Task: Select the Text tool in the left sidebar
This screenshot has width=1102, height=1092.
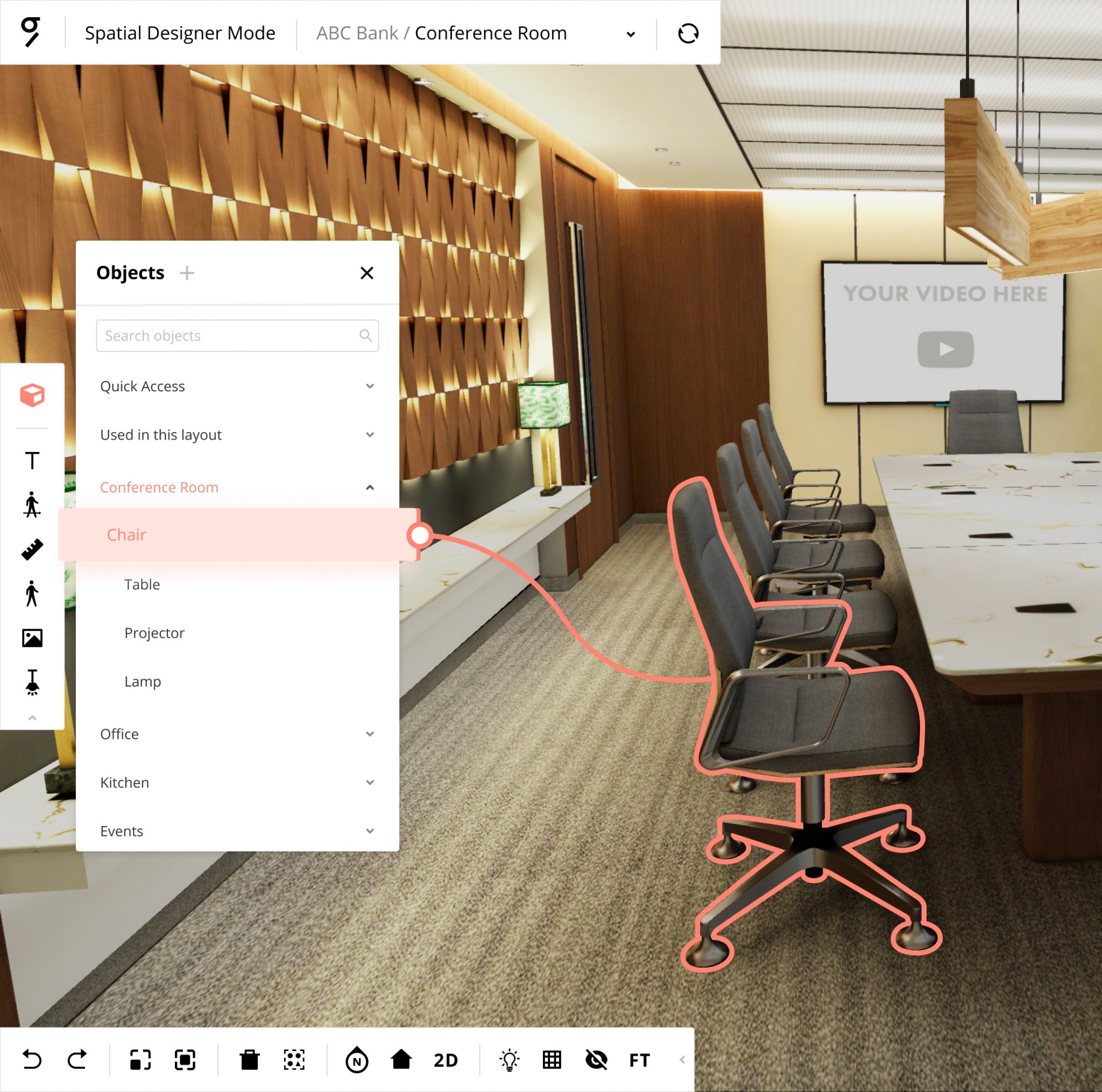Action: [32, 460]
